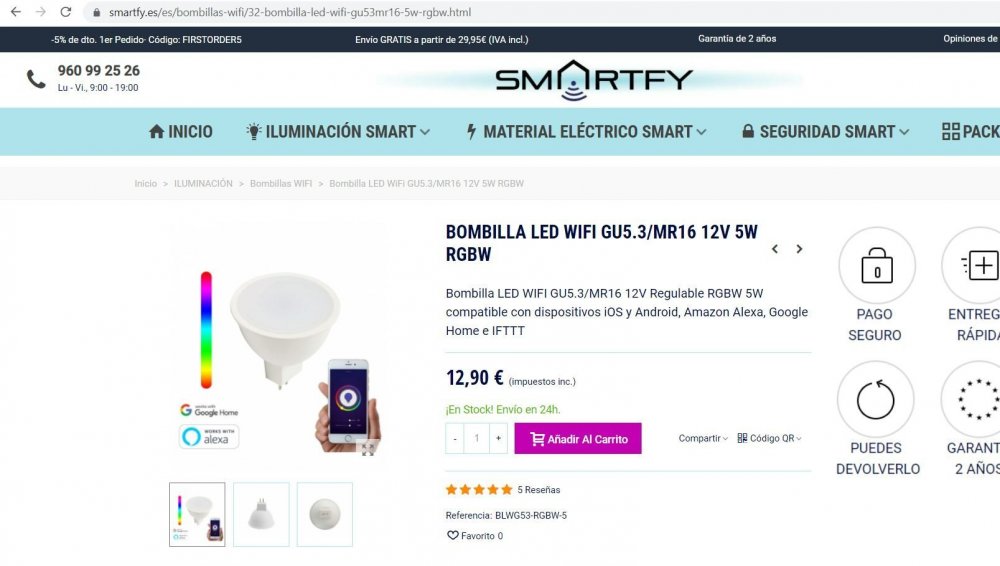Screen dimensions: 1000x566
Task: Go to next product arrow
Action: 799,249
